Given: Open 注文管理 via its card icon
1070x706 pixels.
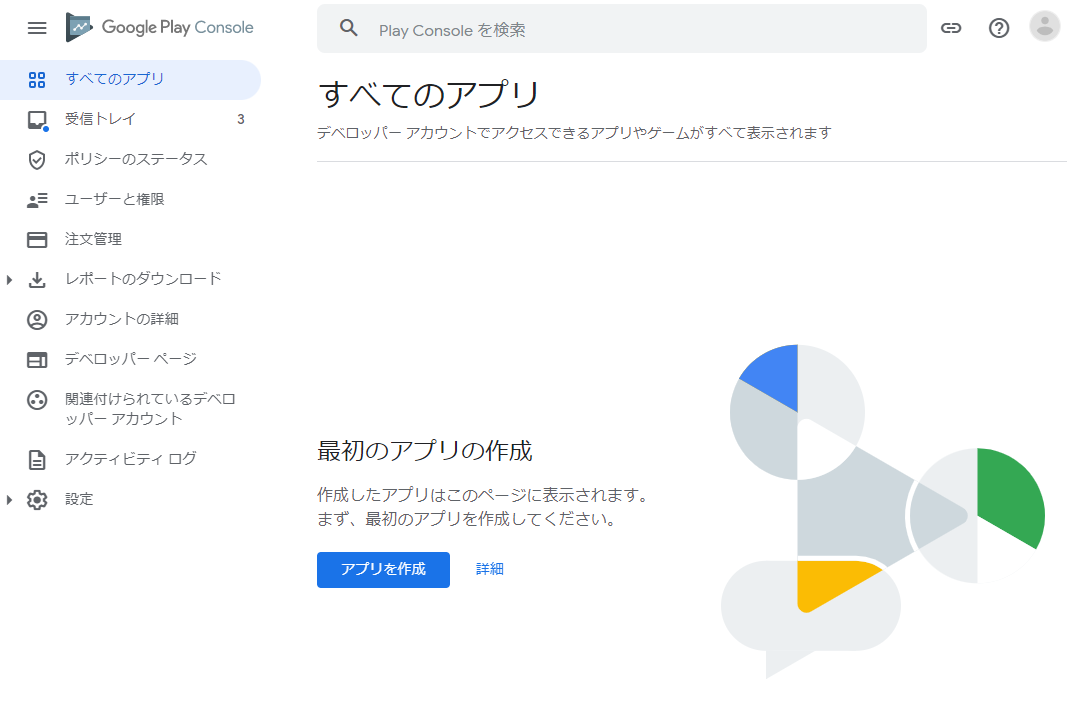Looking at the screenshot, I should coord(37,240).
